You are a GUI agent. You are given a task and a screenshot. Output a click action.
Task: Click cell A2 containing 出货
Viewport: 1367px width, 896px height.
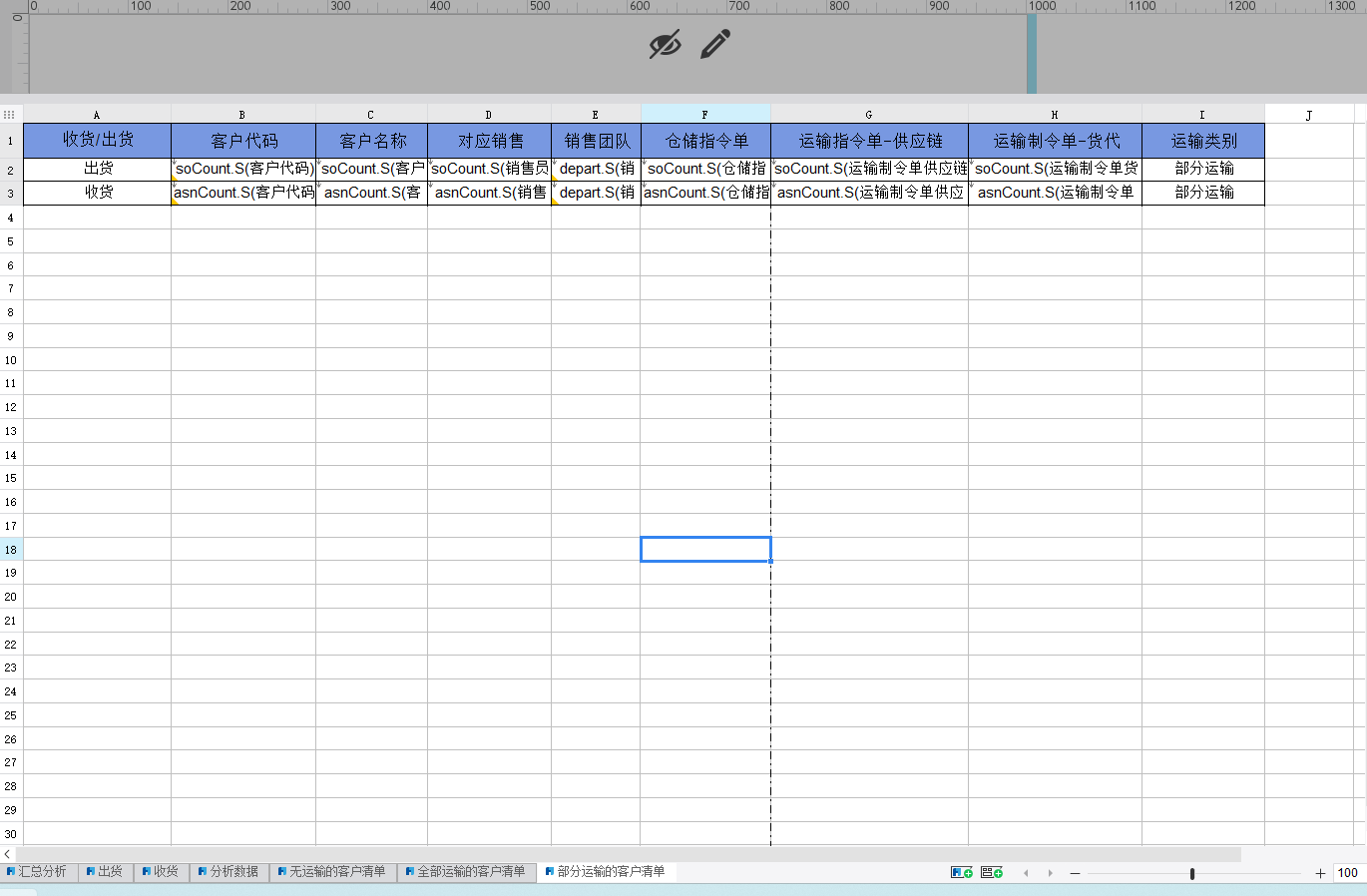point(98,169)
